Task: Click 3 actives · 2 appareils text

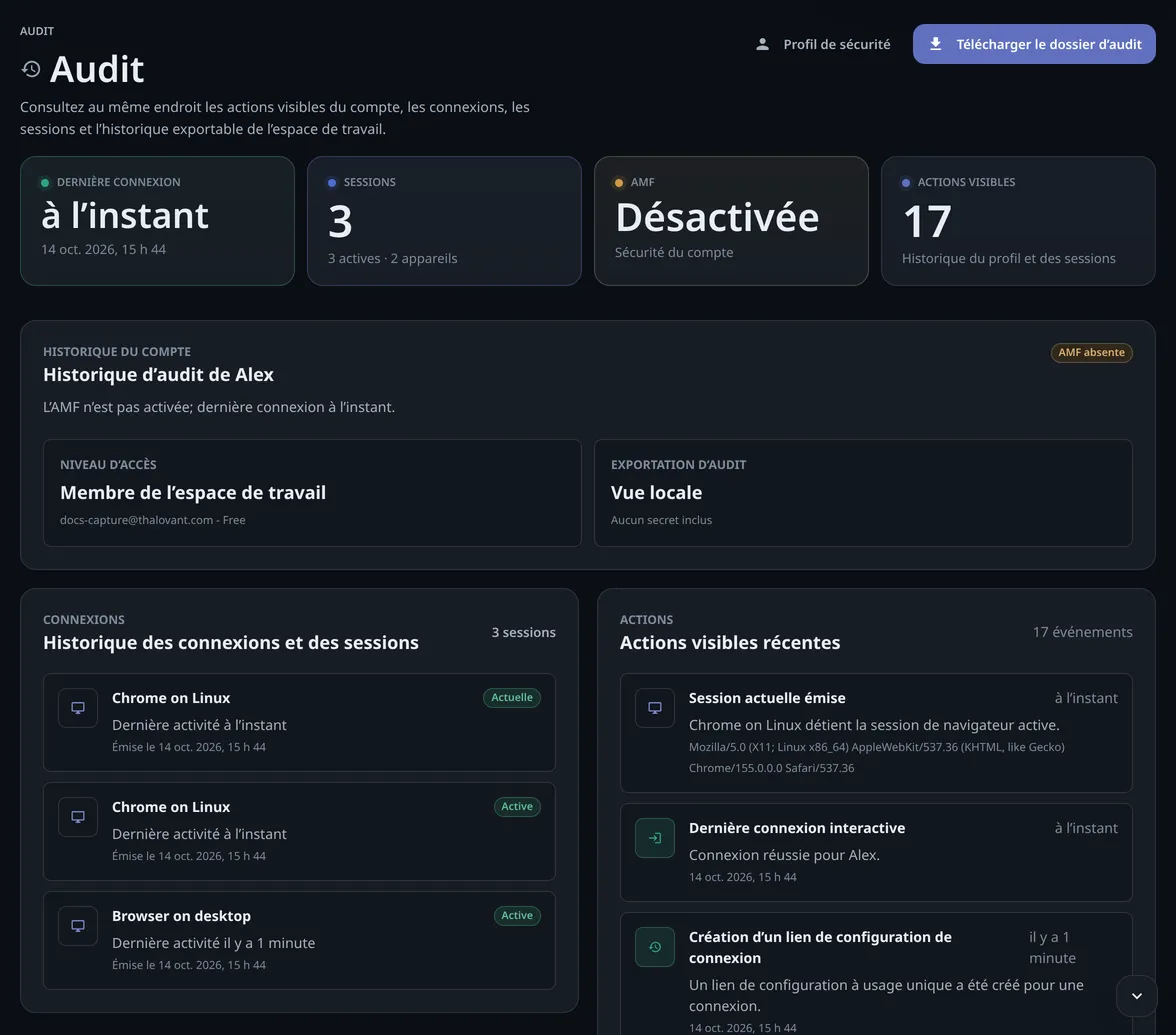Action: click(x=392, y=258)
